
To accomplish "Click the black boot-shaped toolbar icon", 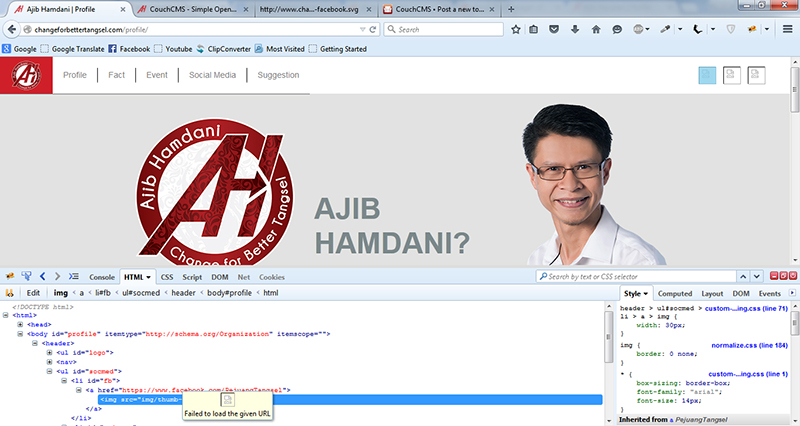I will tap(697, 30).
